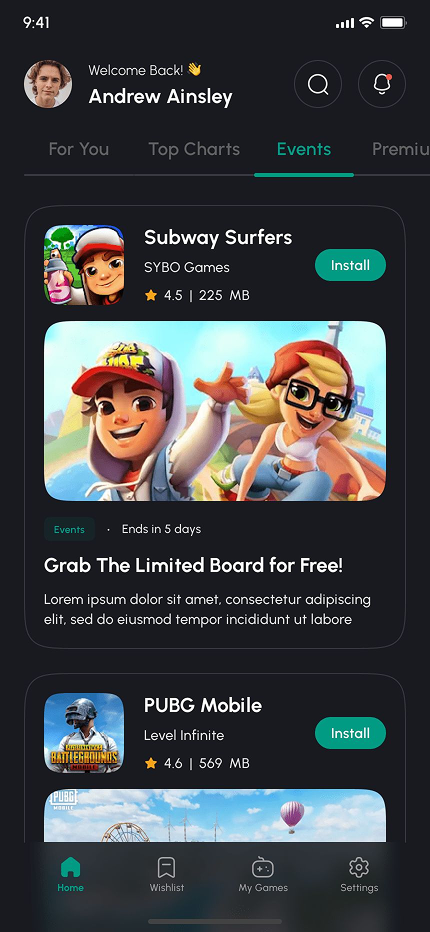Tap Subway Surfers app icon
Image resolution: width=430 pixels, height=932 pixels.
pyautogui.click(x=84, y=265)
